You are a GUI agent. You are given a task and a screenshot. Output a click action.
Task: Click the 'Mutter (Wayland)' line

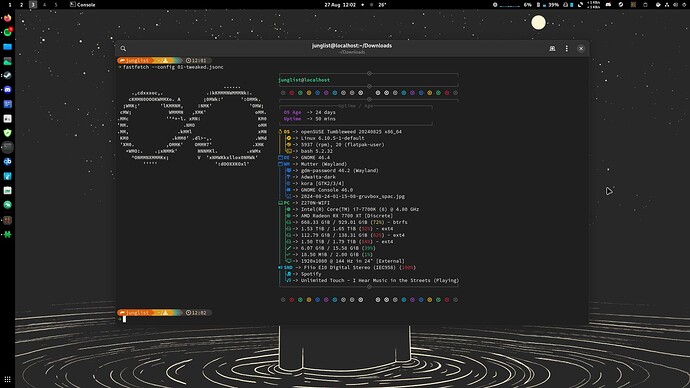[313, 164]
